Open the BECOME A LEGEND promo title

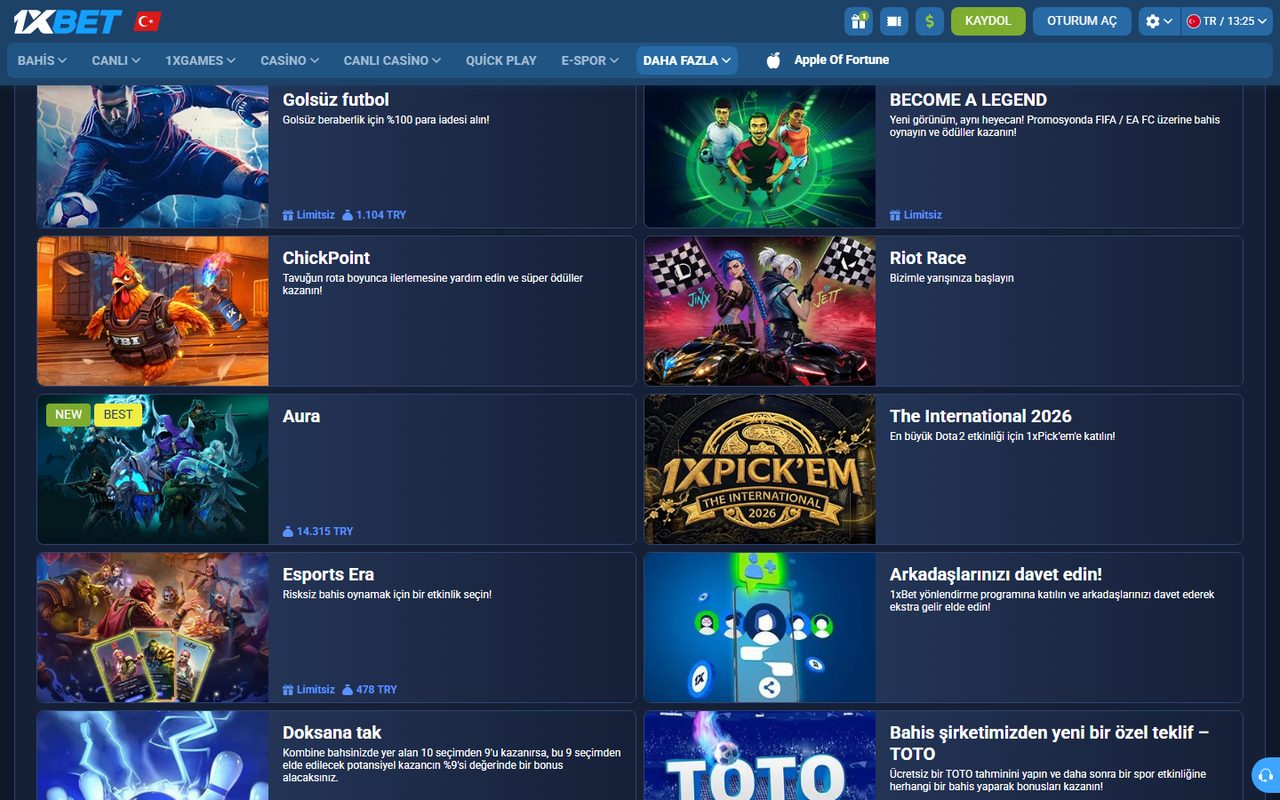tap(968, 100)
